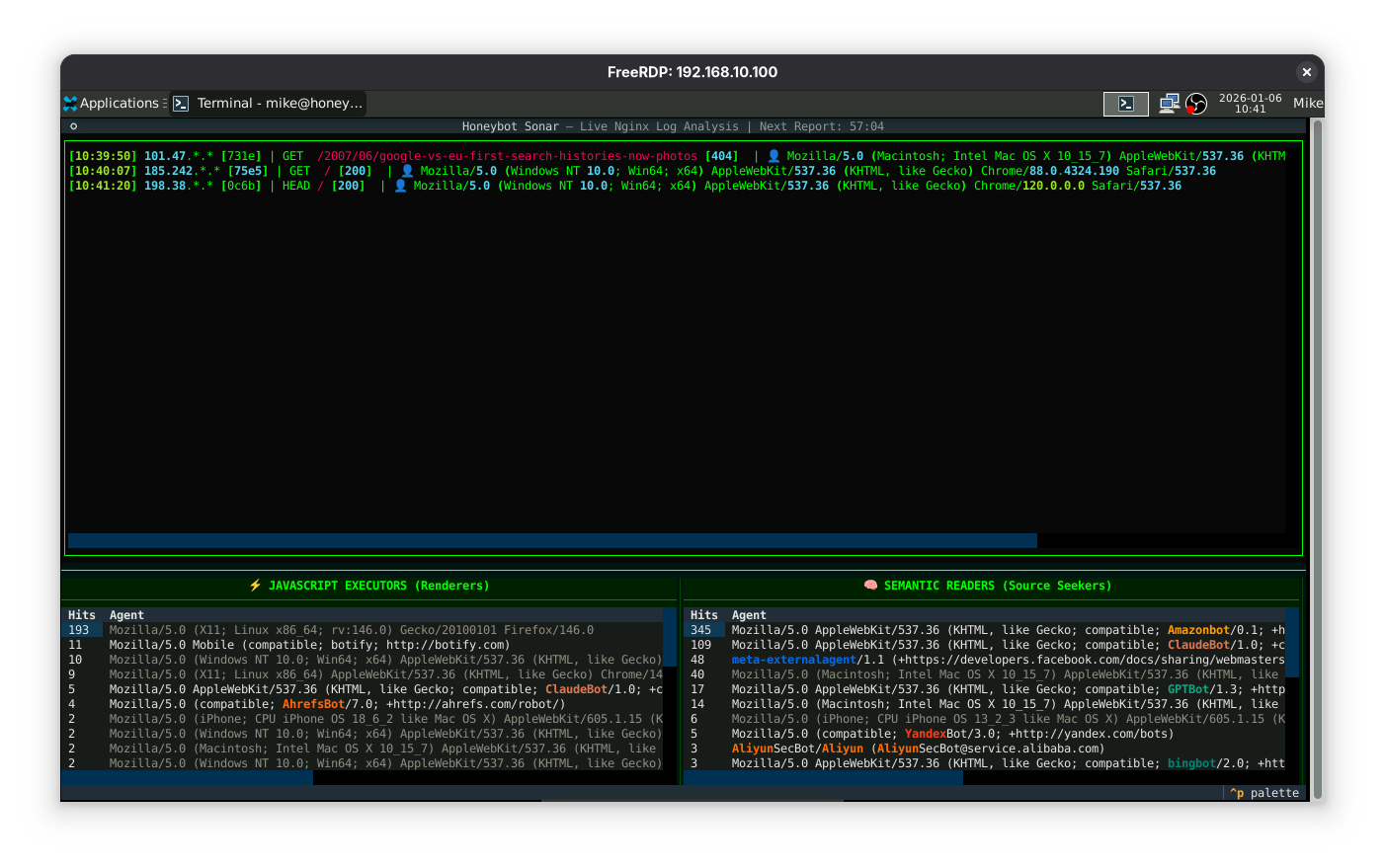Click the brain icon by SEMANTIC READERS
Screen dimensions: 1385x868
(x=870, y=586)
